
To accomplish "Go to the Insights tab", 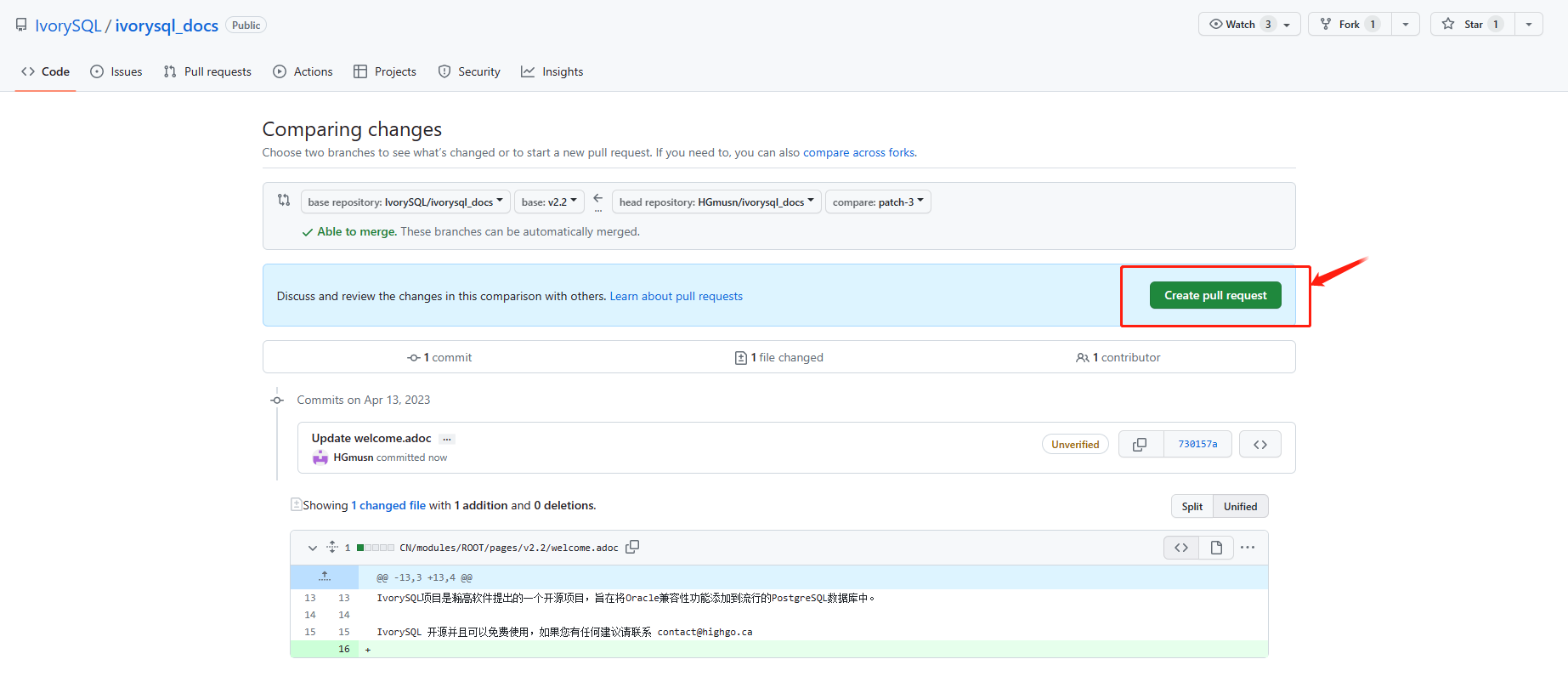I will coord(552,72).
